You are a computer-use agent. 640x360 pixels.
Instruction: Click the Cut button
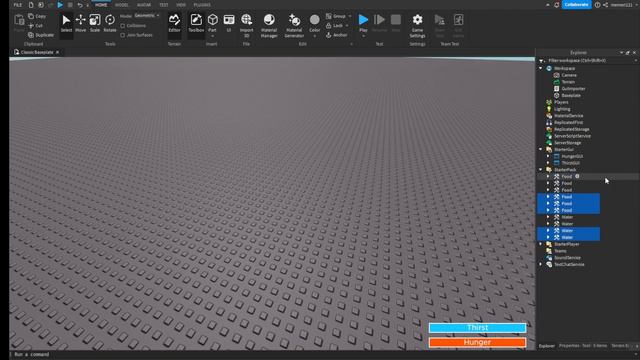click(x=36, y=25)
